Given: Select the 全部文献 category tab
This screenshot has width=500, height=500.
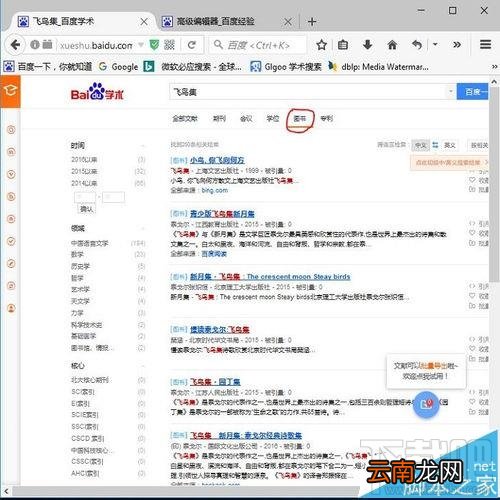Looking at the screenshot, I should [x=185, y=118].
